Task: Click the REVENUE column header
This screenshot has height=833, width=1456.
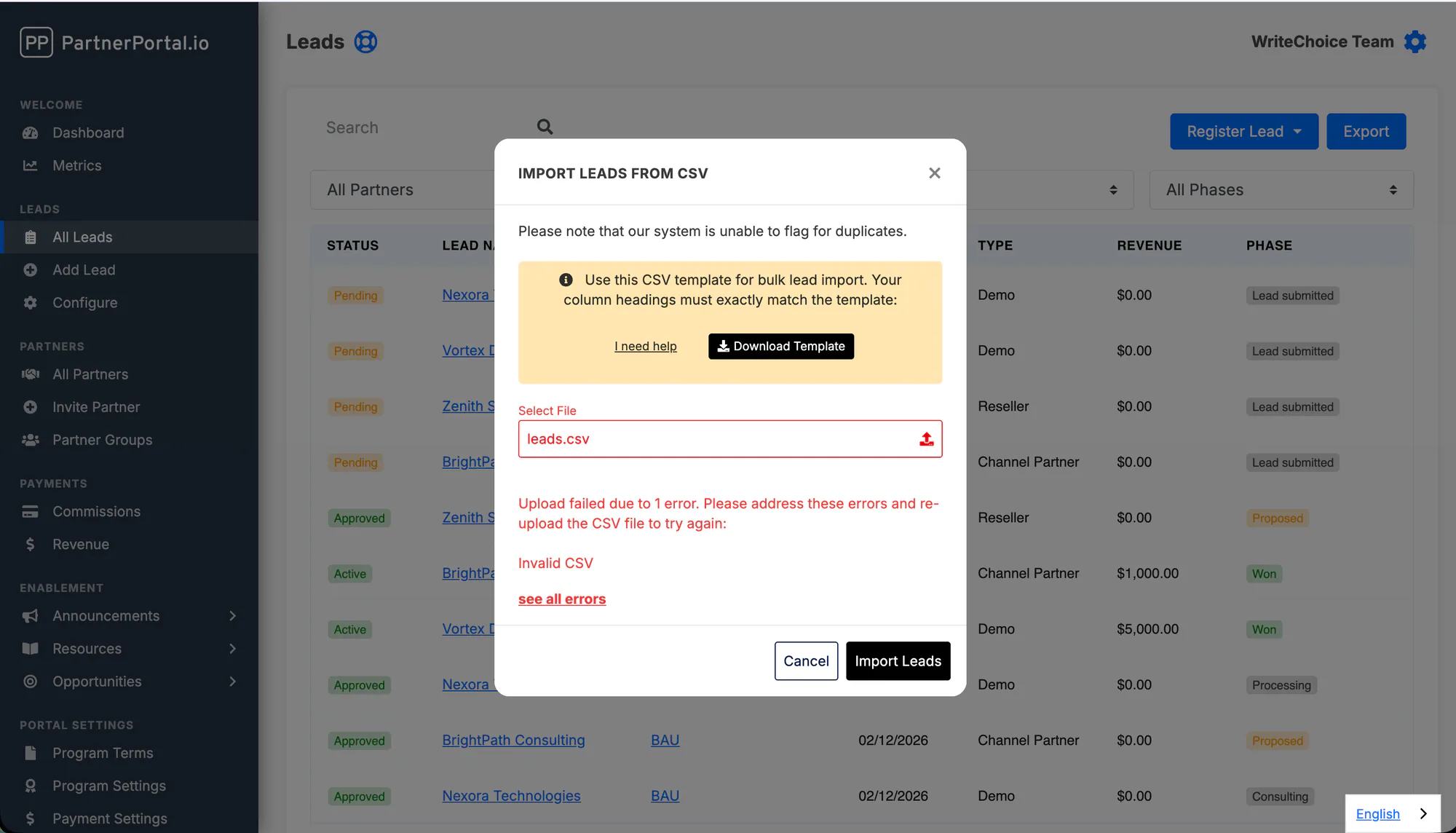Action: click(1149, 246)
